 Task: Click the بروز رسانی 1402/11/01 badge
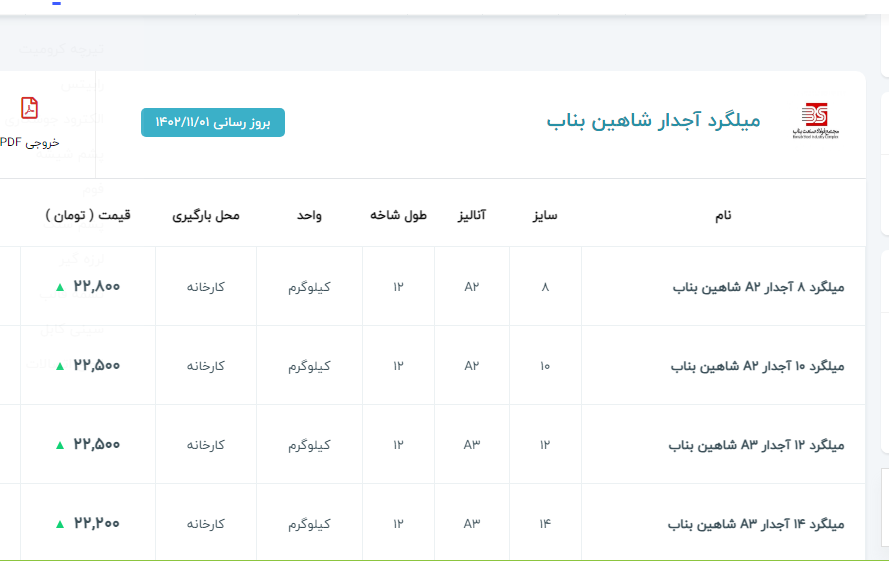click(x=213, y=122)
